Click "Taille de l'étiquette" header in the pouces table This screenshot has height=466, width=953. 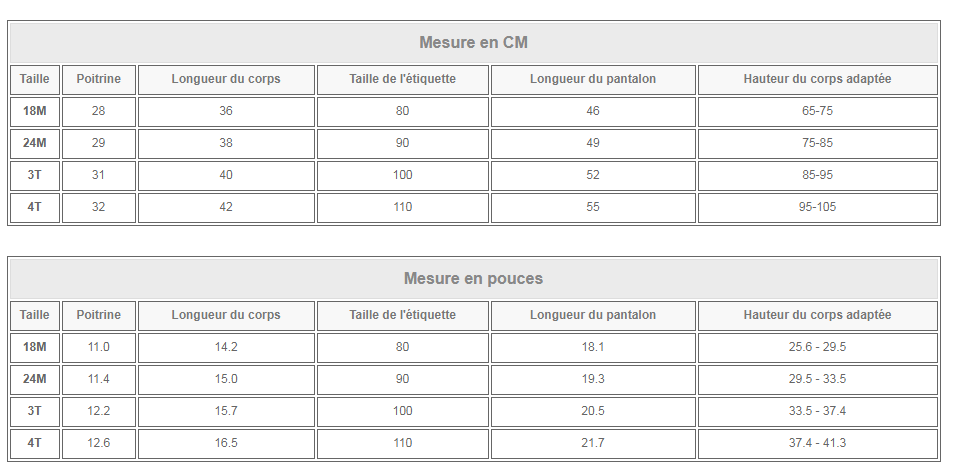(x=402, y=315)
